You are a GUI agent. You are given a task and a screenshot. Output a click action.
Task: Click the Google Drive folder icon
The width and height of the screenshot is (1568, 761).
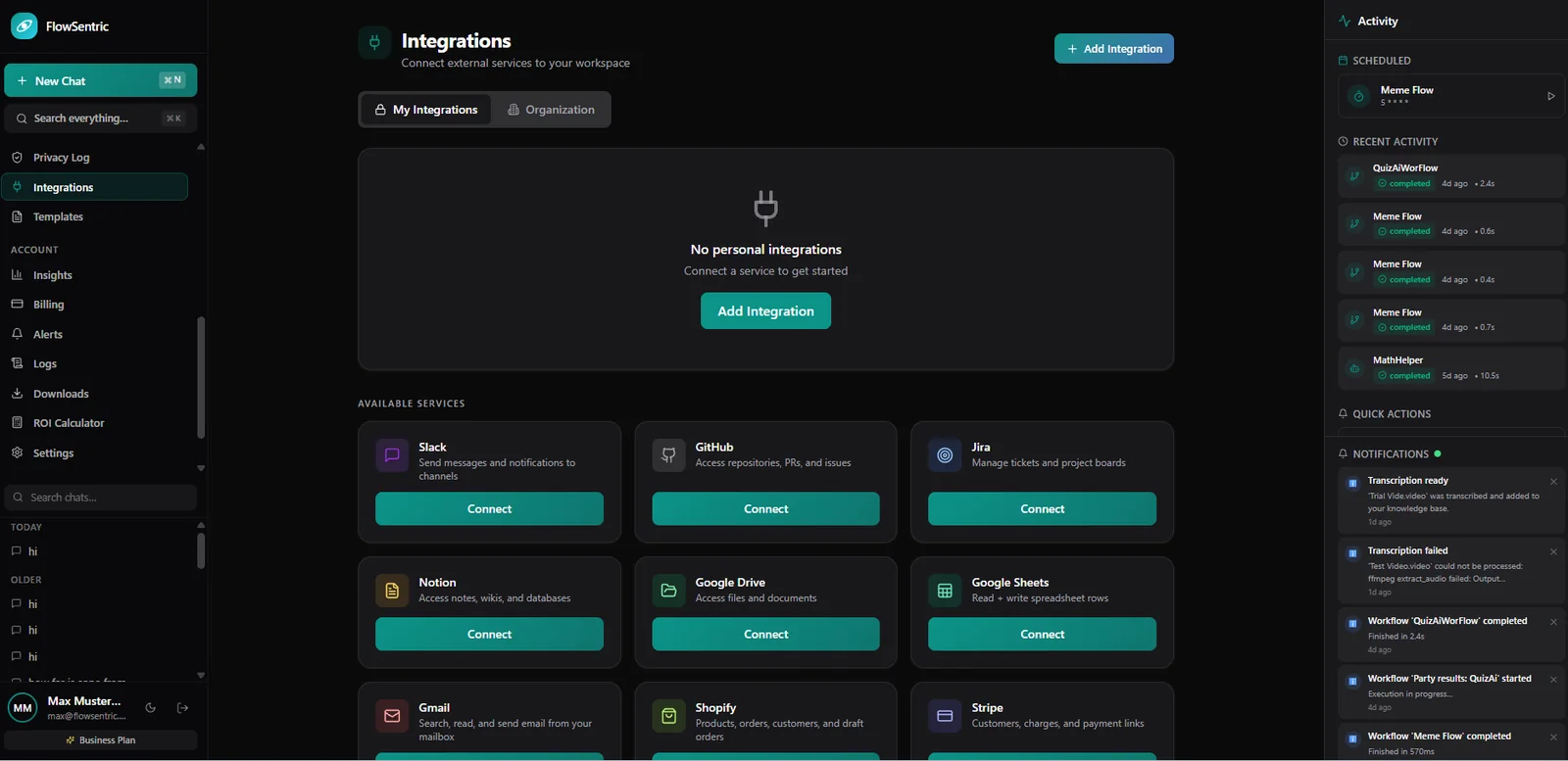click(668, 591)
